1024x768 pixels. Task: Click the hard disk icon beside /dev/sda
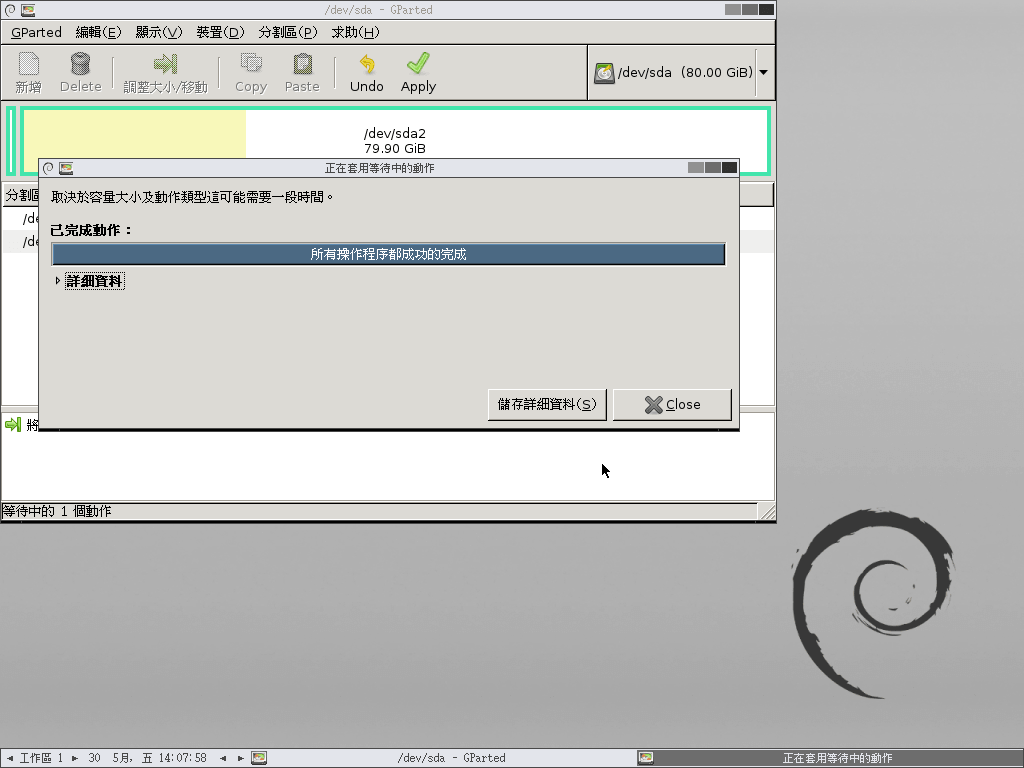pyautogui.click(x=604, y=71)
